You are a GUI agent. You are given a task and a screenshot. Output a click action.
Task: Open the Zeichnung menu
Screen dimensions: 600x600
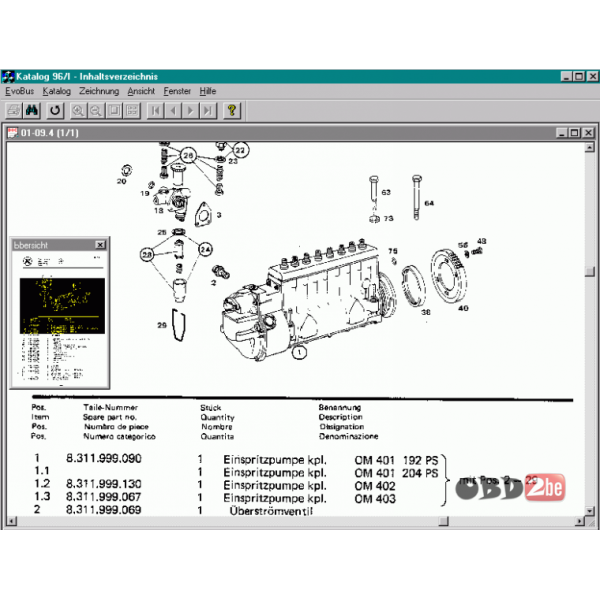pyautogui.click(x=99, y=91)
